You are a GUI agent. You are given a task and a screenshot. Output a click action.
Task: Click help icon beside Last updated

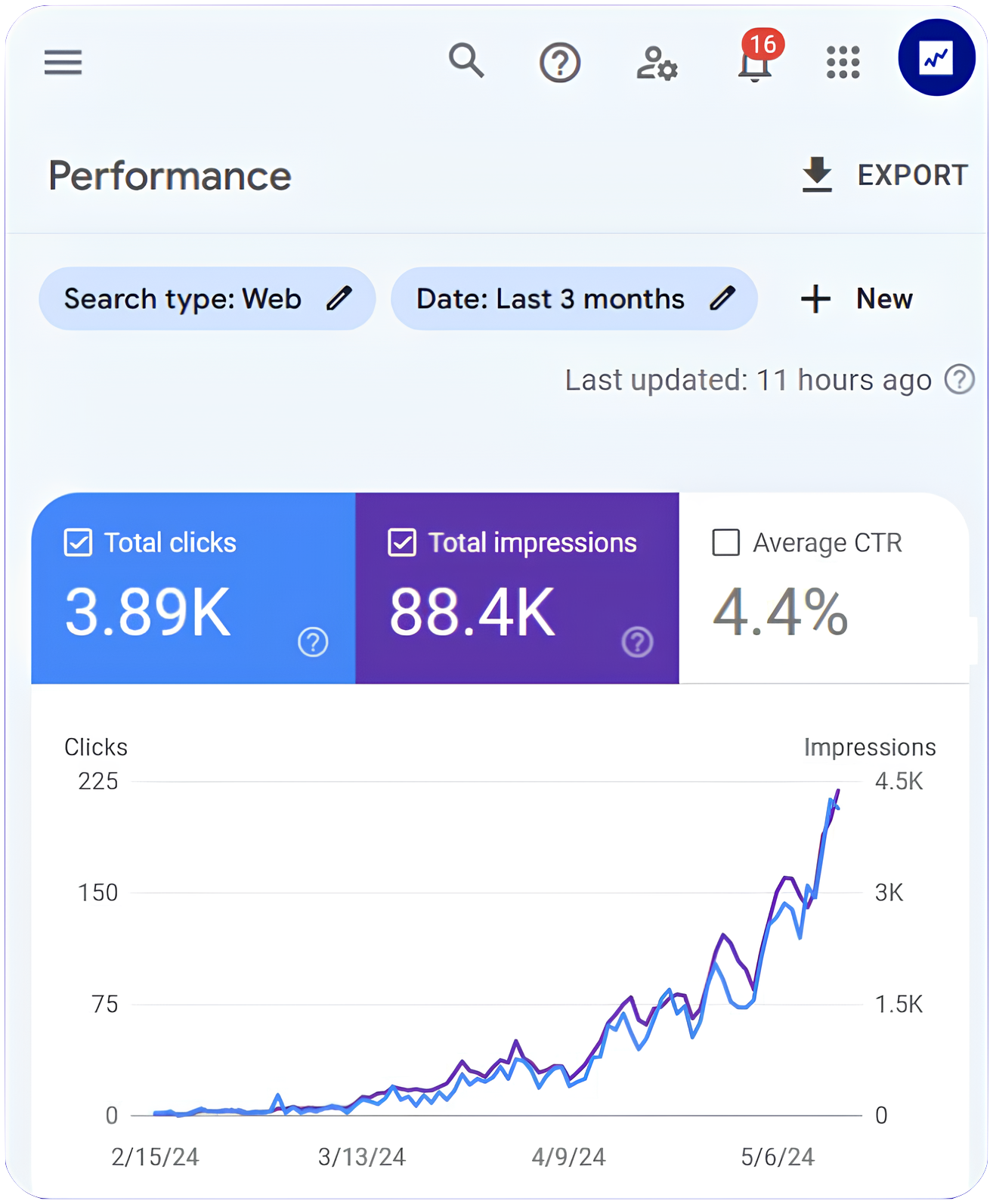click(959, 379)
